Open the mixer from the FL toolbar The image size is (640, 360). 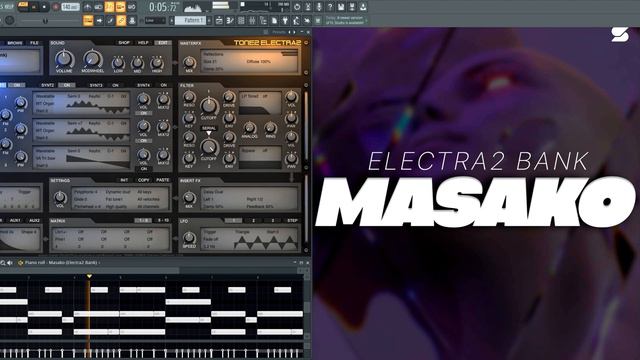tap(252, 20)
